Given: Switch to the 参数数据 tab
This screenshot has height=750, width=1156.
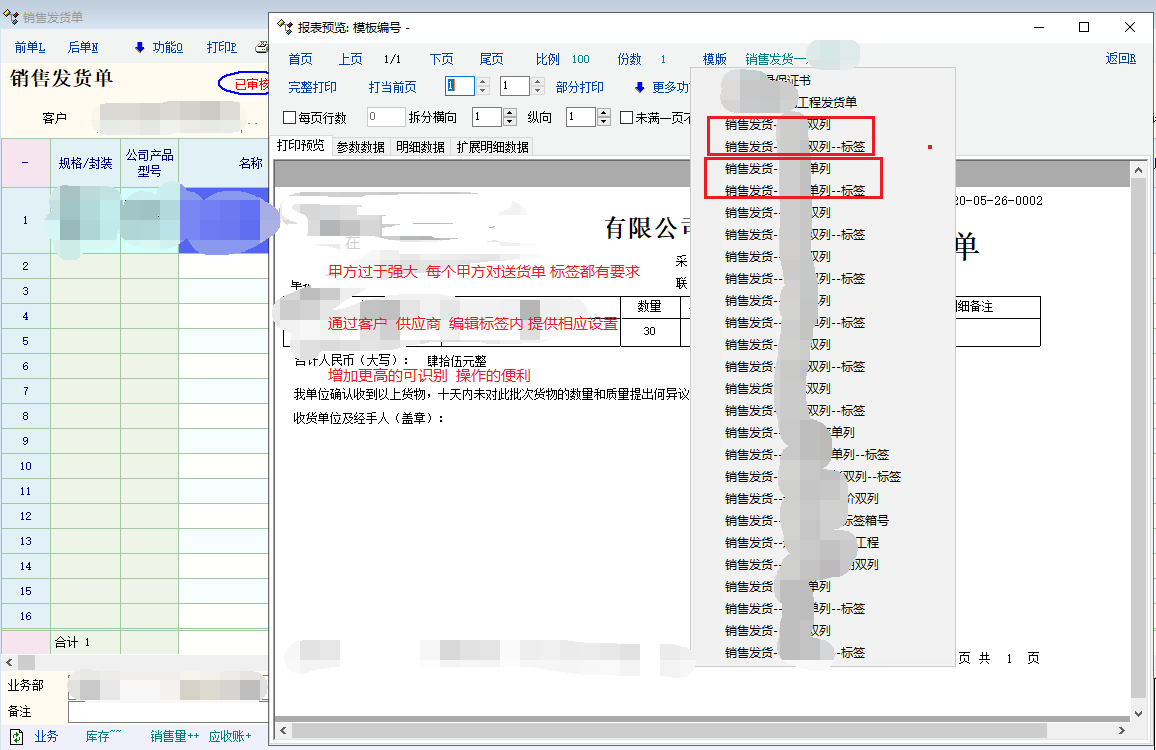Looking at the screenshot, I should point(360,147).
